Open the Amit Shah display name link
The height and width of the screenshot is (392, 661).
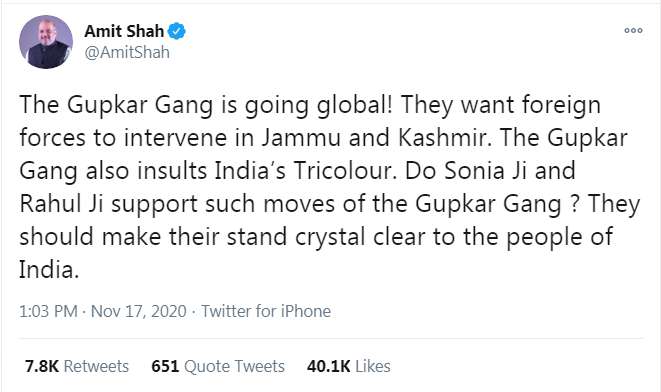pyautogui.click(x=124, y=31)
